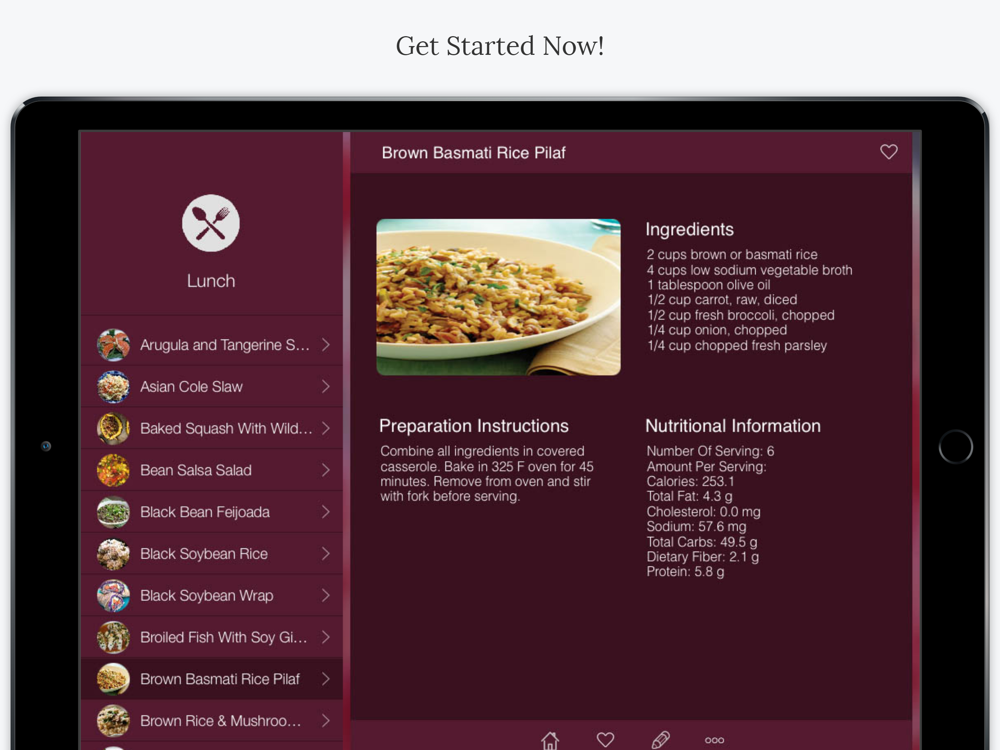Click "Number Of Serving: 6" line
Screen dimensions: 1000x750
click(x=710, y=452)
